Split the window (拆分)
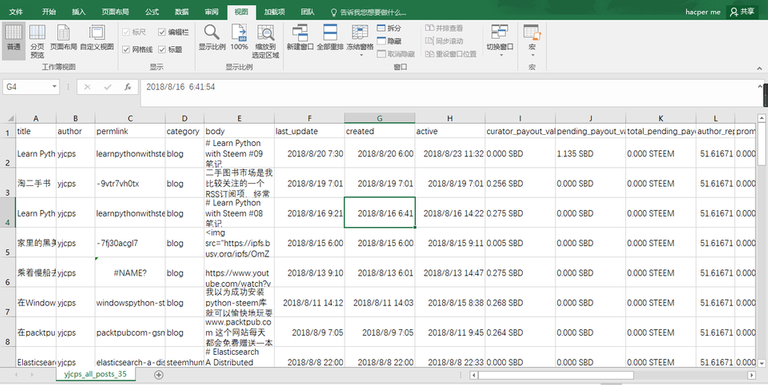This screenshot has width=768, height=385. point(389,28)
